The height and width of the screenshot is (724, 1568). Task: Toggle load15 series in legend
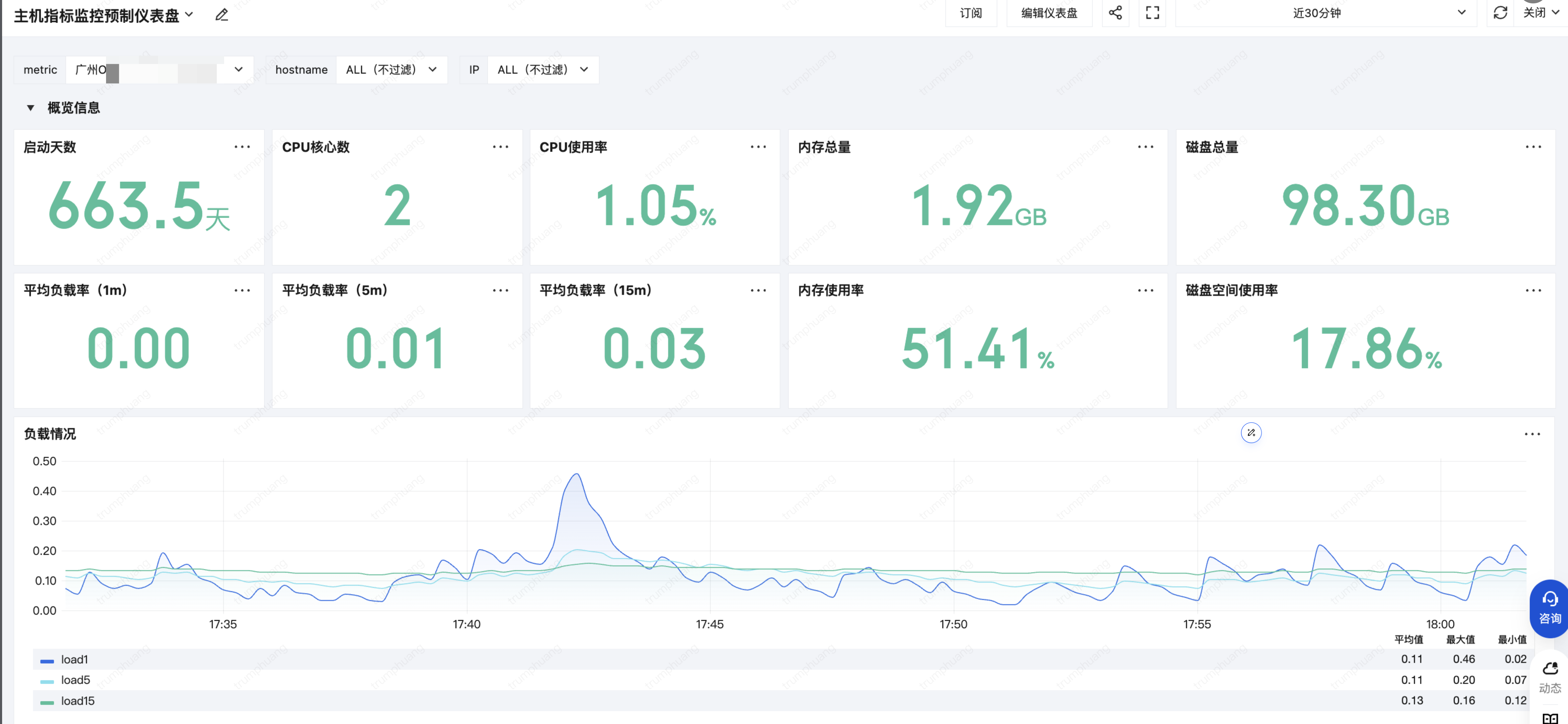coord(78,701)
